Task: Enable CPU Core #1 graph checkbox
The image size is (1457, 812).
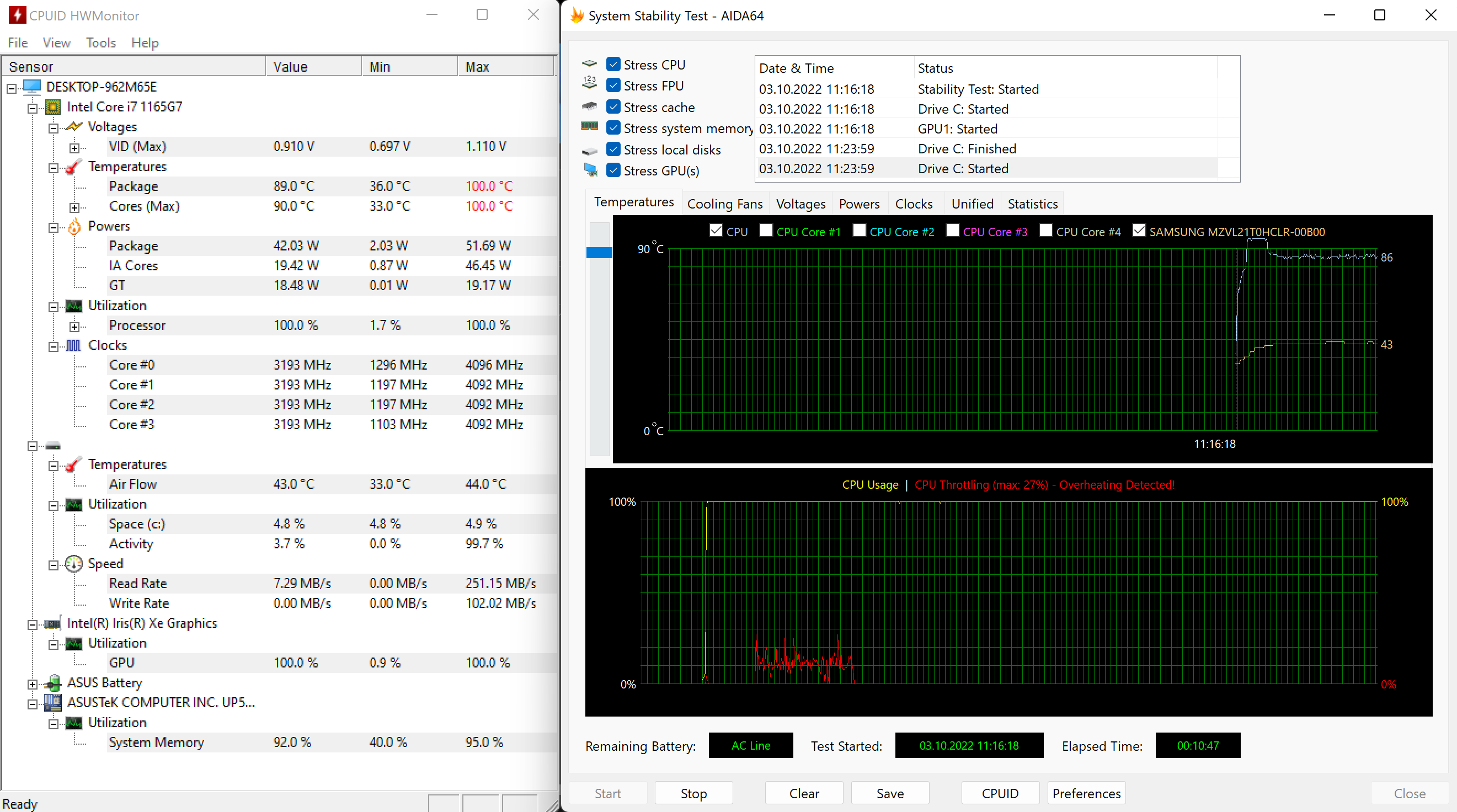Action: click(766, 231)
